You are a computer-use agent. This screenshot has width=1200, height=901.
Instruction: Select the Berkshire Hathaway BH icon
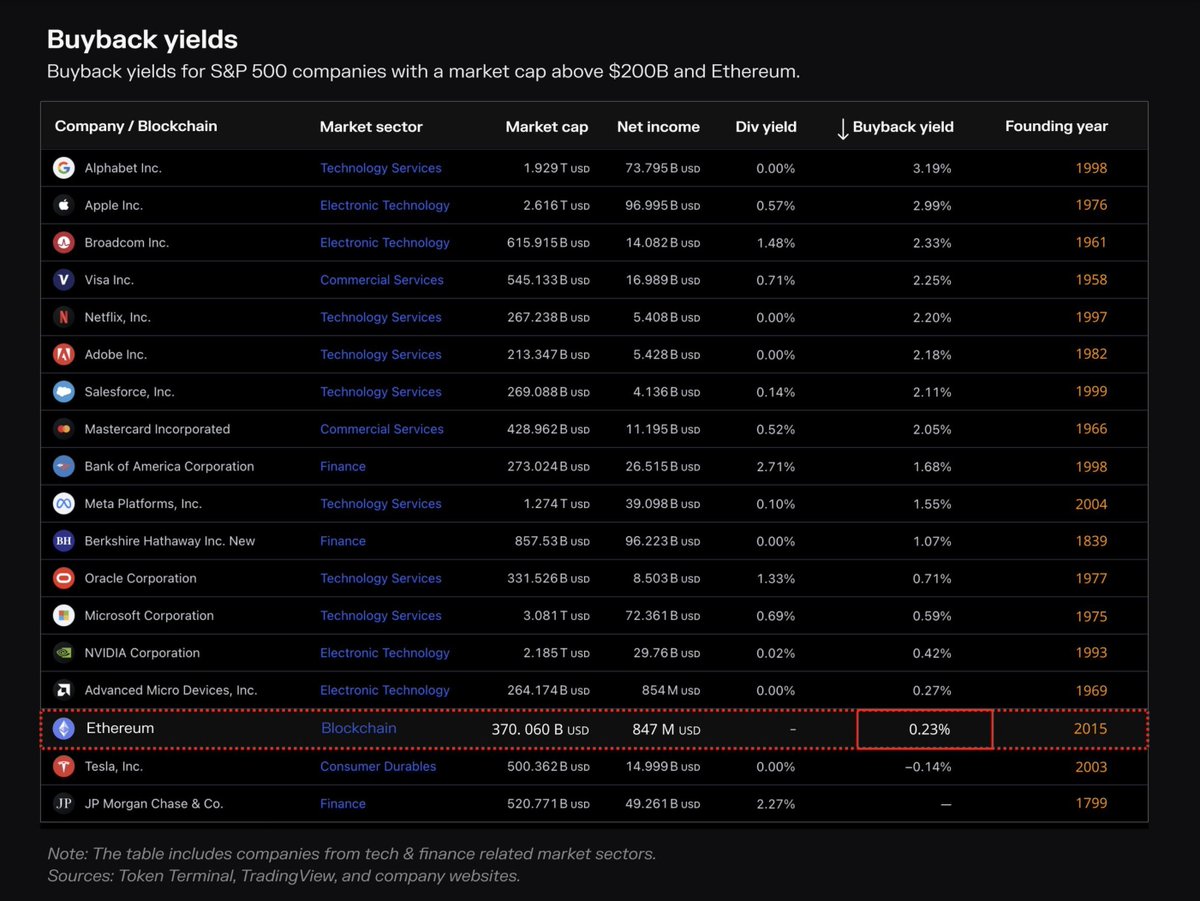(x=63, y=540)
